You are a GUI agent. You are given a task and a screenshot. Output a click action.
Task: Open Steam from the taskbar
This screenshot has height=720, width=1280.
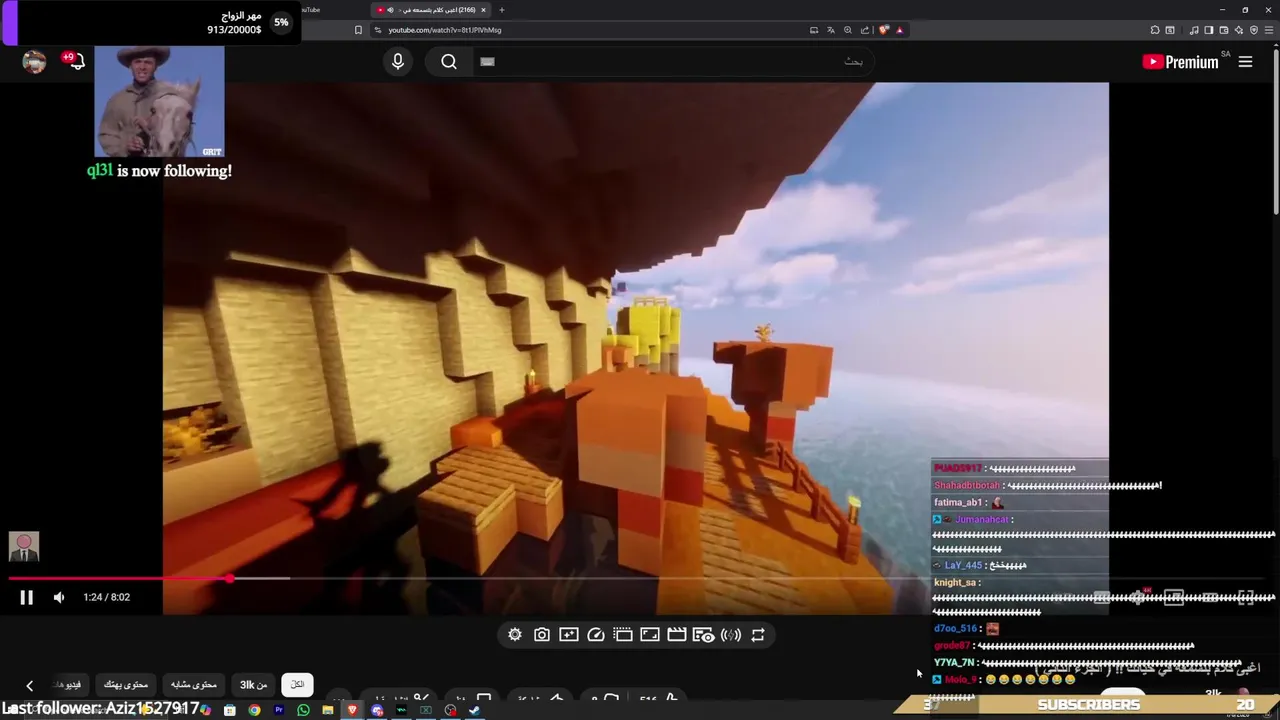click(474, 710)
